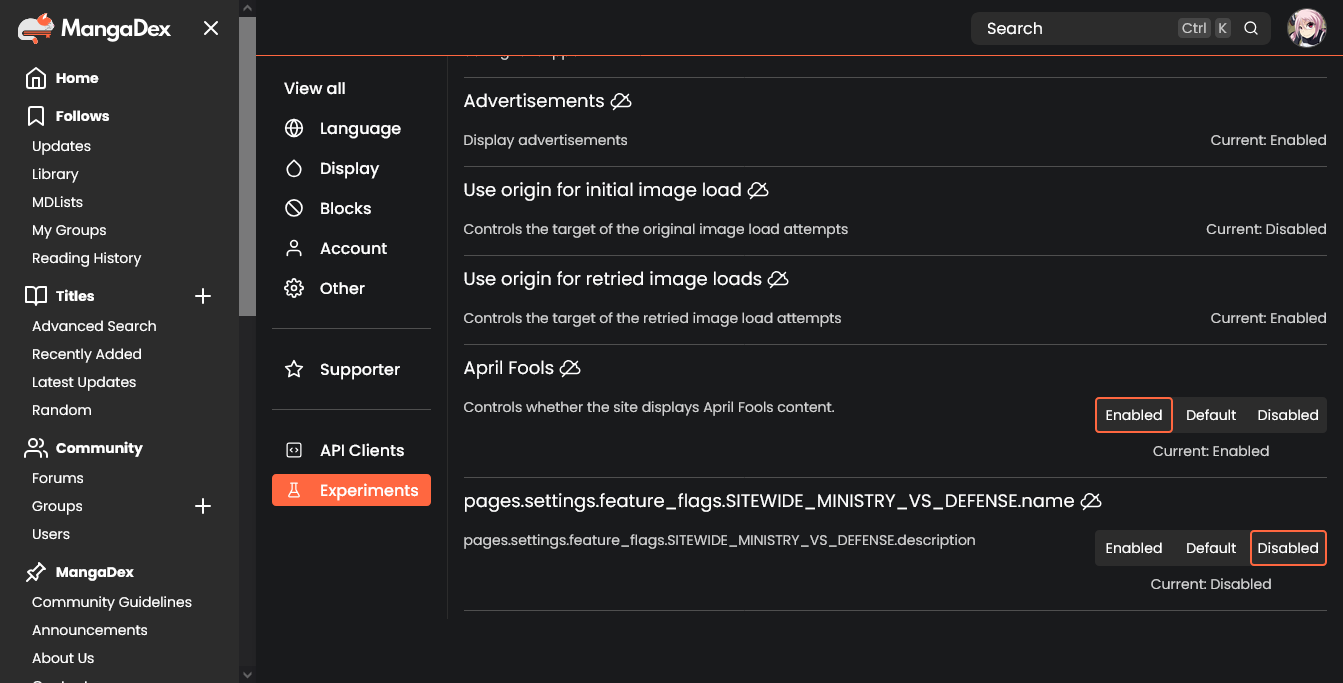Viewport: 1343px width, 683px height.
Task: Click the magnifier icon in search bar
Action: tap(1251, 29)
